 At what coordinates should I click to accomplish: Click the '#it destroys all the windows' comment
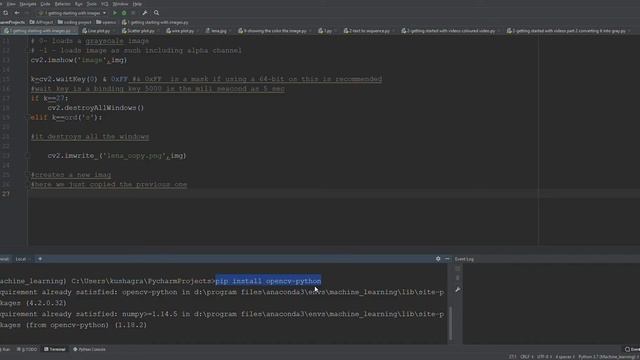(x=90, y=137)
